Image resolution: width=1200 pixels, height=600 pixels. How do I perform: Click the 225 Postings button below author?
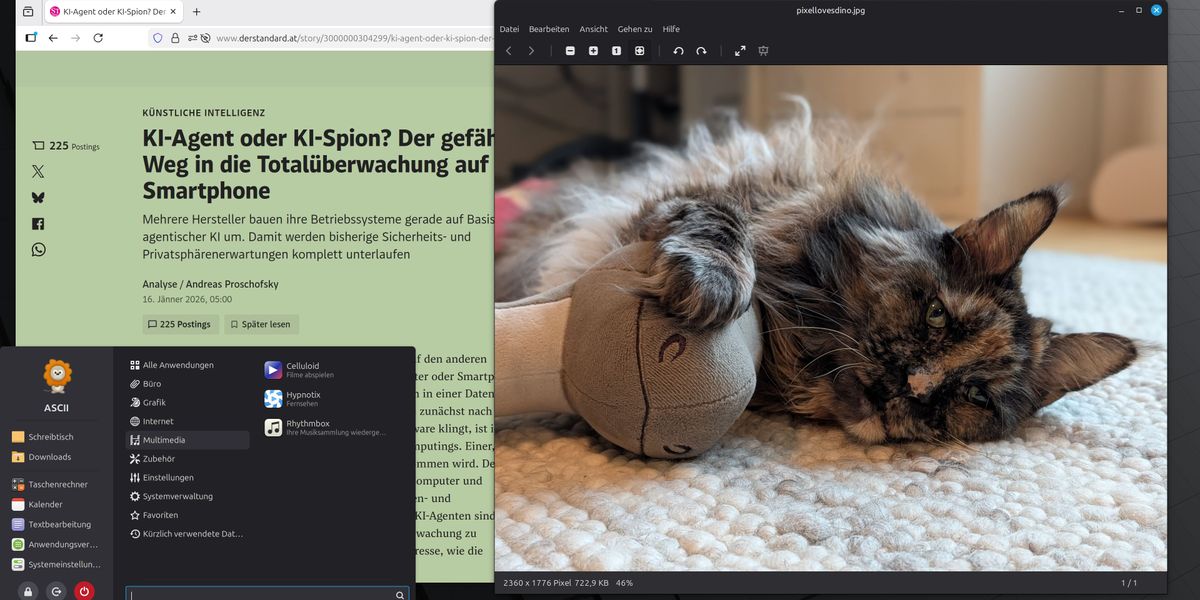pos(179,324)
